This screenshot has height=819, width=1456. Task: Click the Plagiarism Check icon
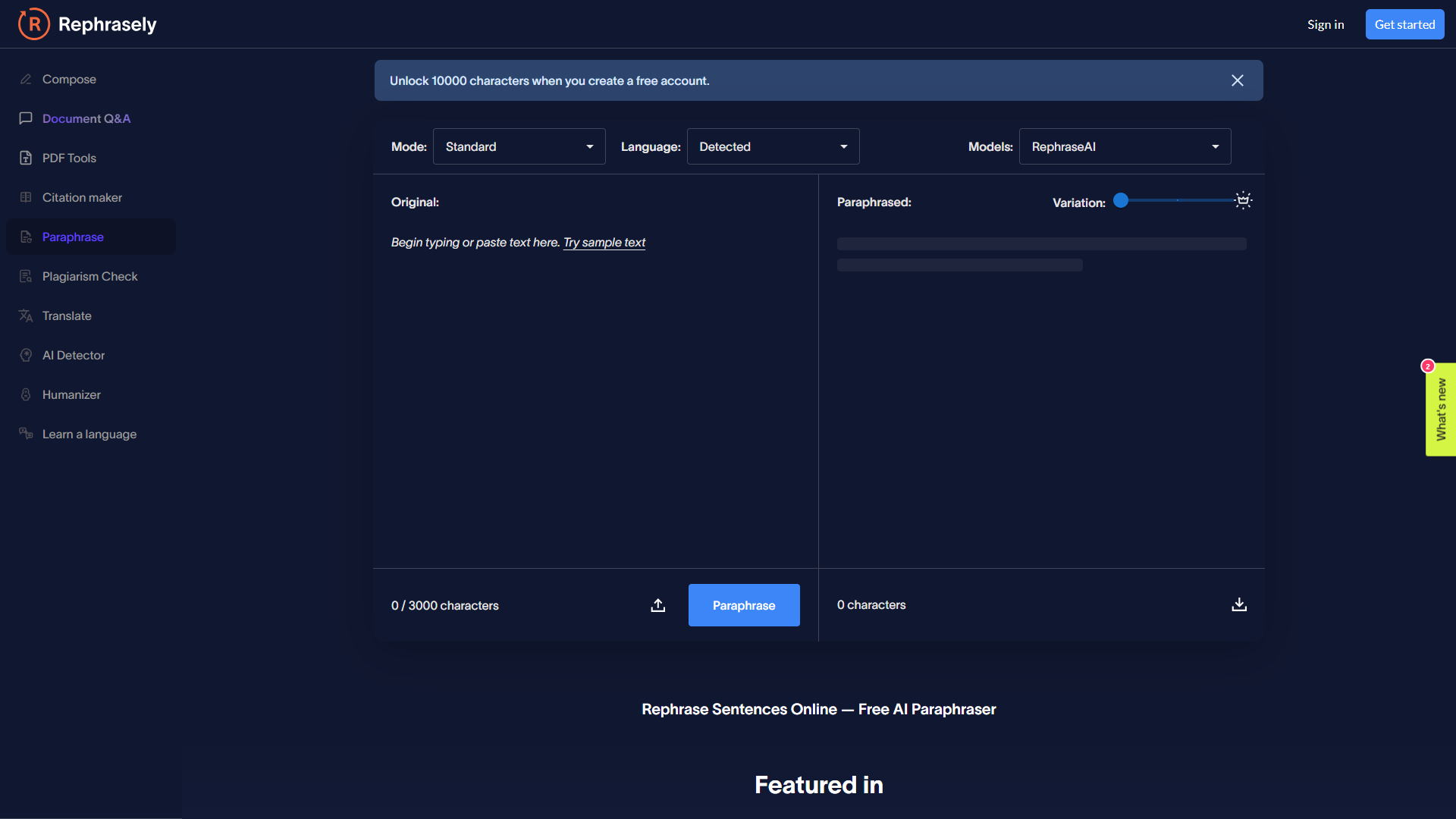(26, 276)
